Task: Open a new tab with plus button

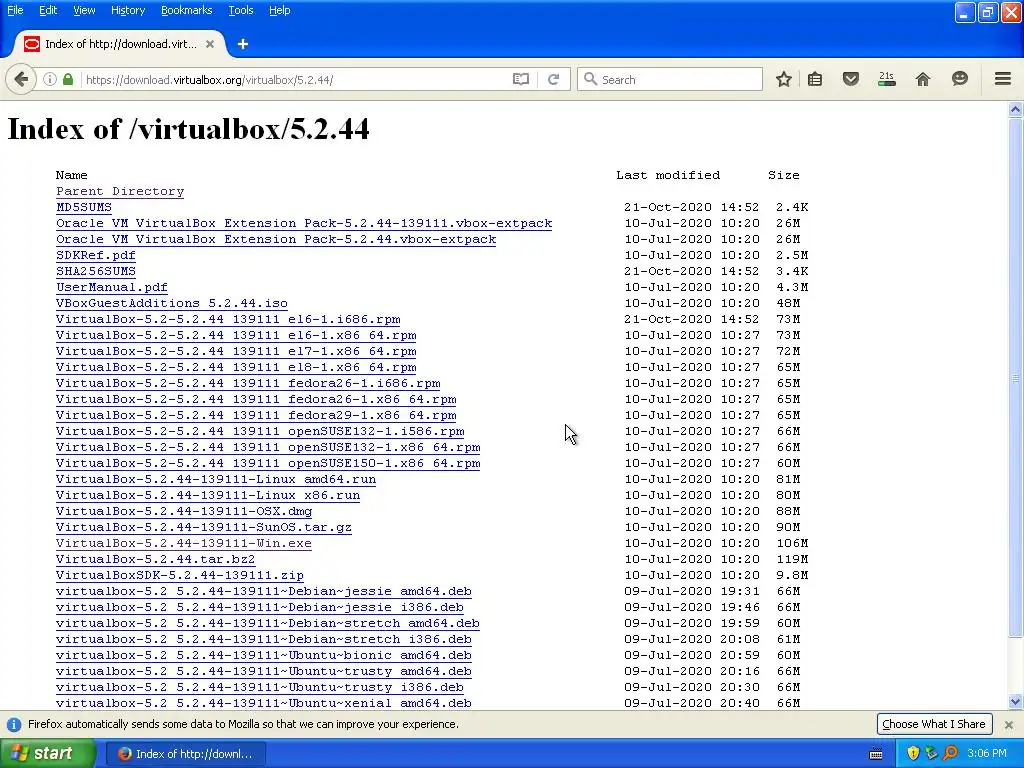Action: coord(243,44)
